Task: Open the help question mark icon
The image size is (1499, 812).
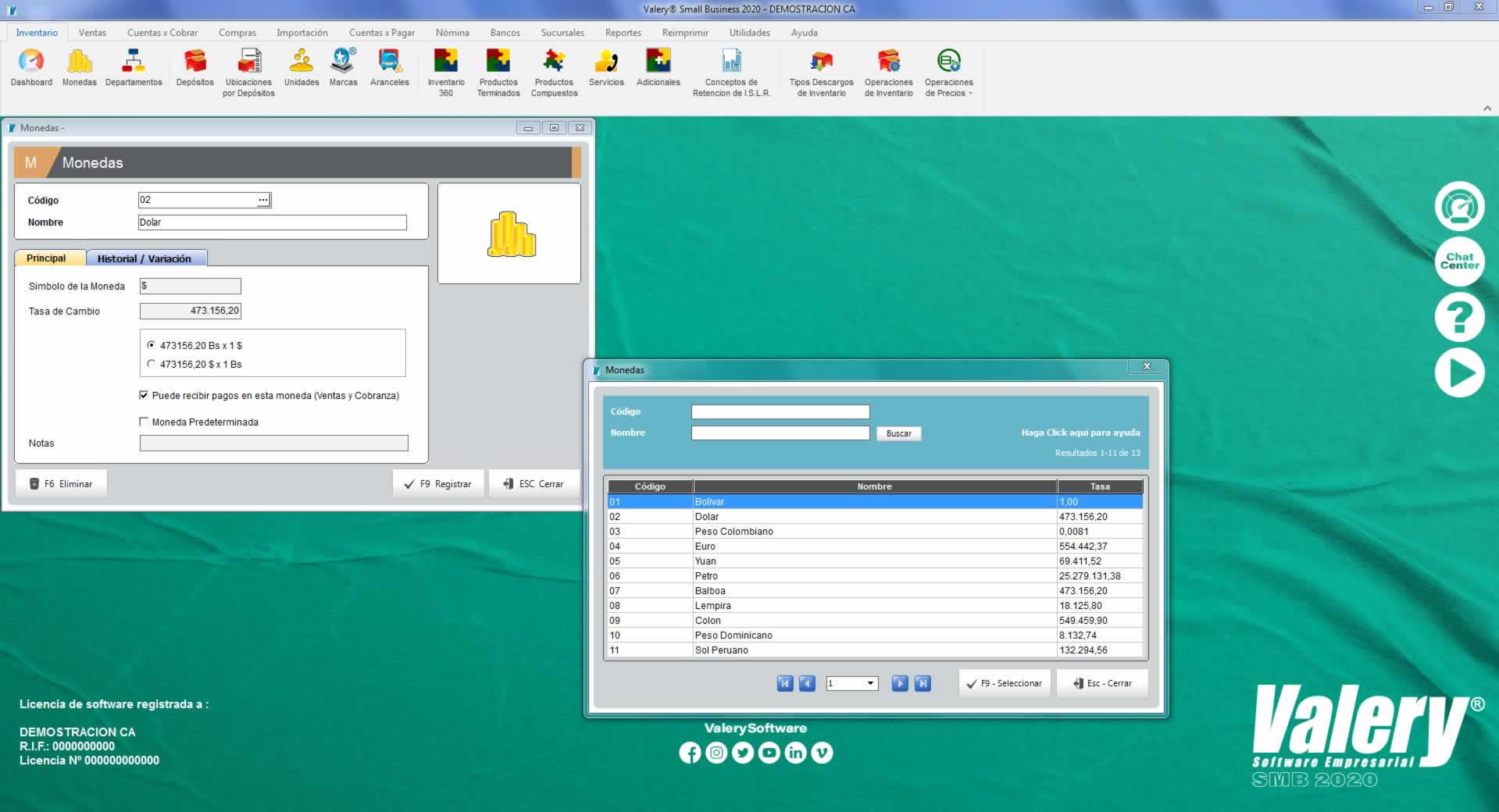Action: (x=1459, y=317)
